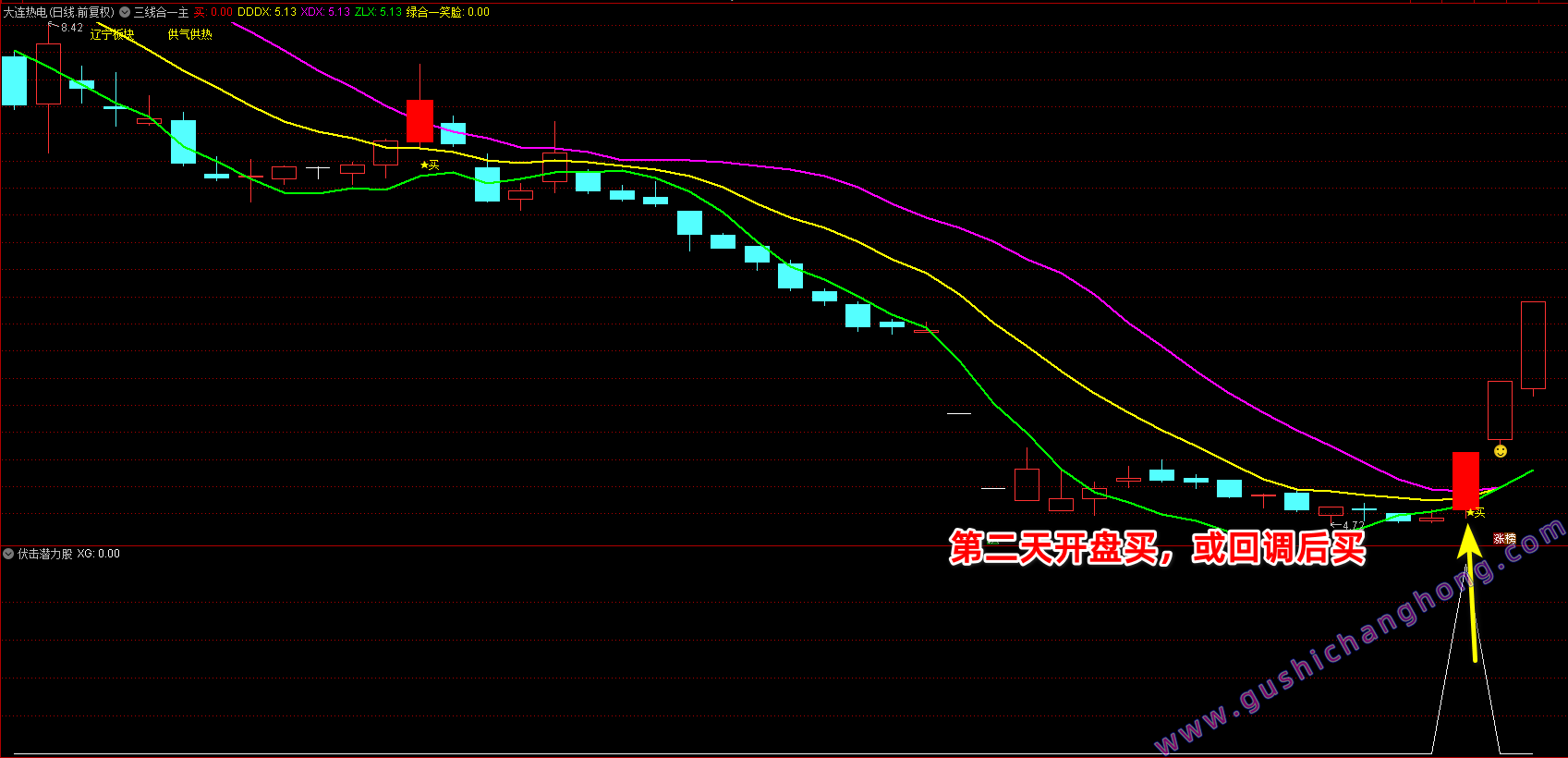1568x758 pixels.
Task: Open the dropdown circle beside 伏击潜力股
Action: [x=8, y=554]
